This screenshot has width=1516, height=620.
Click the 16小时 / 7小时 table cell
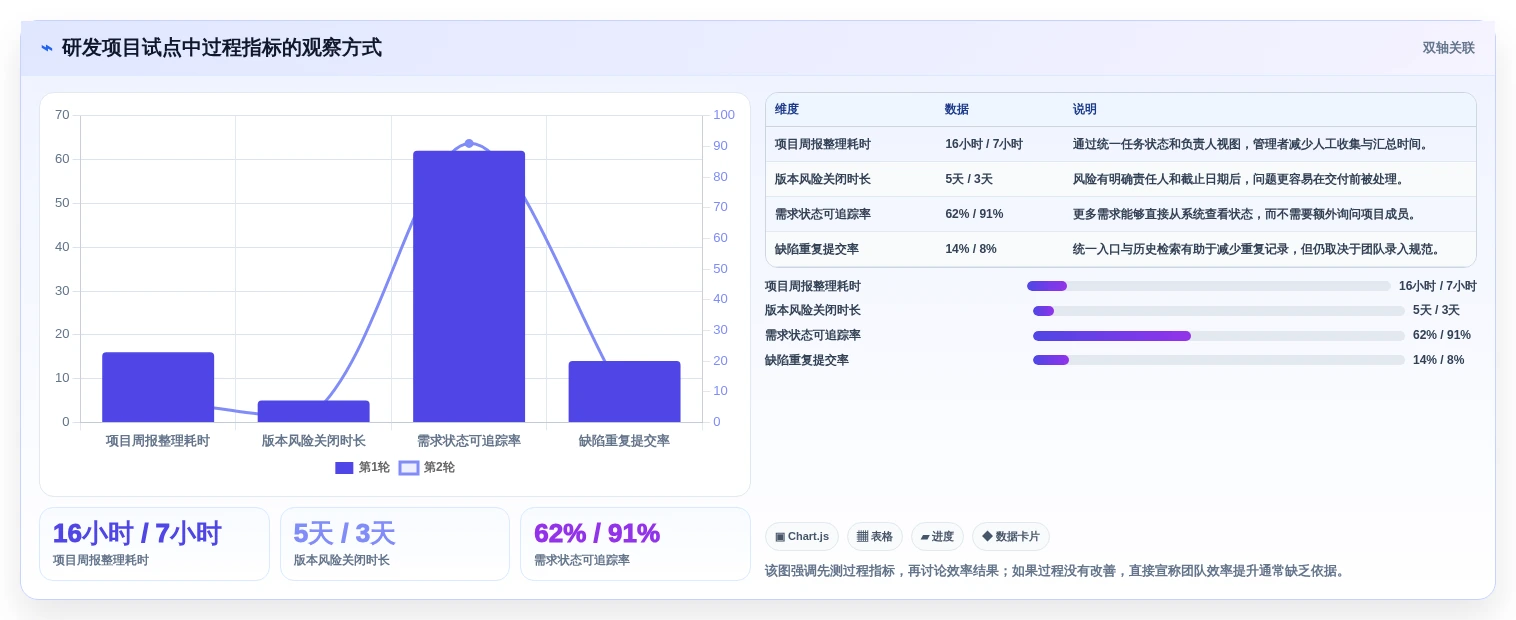coord(984,144)
